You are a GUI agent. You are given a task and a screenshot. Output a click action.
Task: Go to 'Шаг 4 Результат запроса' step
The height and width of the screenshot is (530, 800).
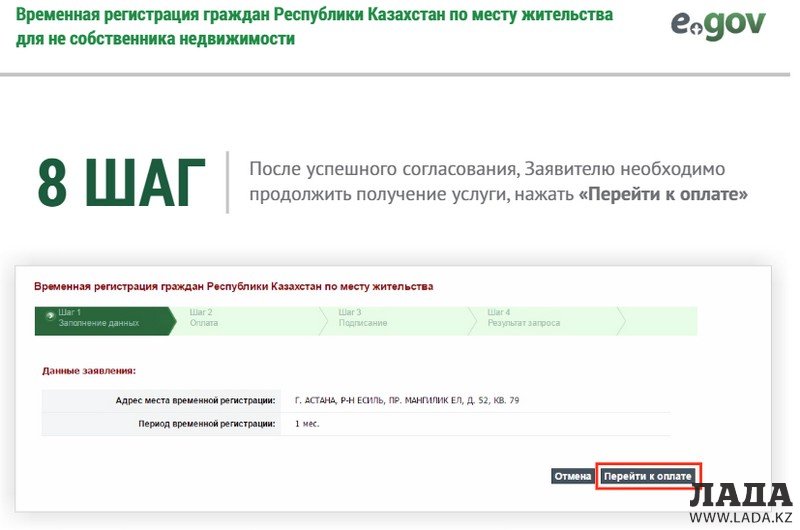coord(540,319)
